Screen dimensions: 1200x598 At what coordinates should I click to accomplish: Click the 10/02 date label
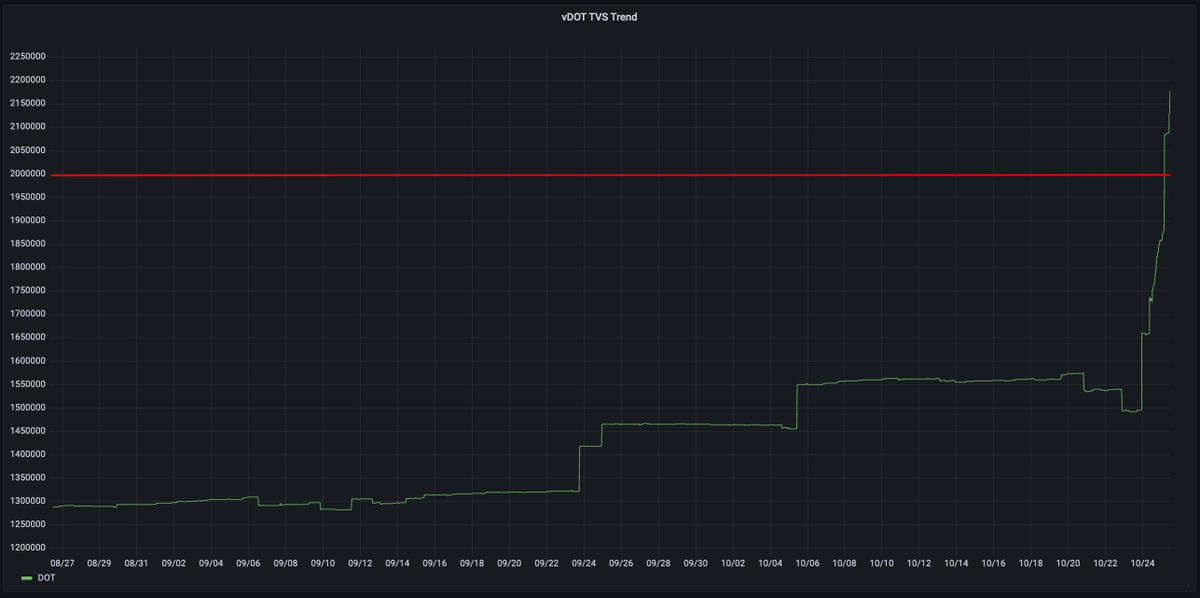coord(733,563)
